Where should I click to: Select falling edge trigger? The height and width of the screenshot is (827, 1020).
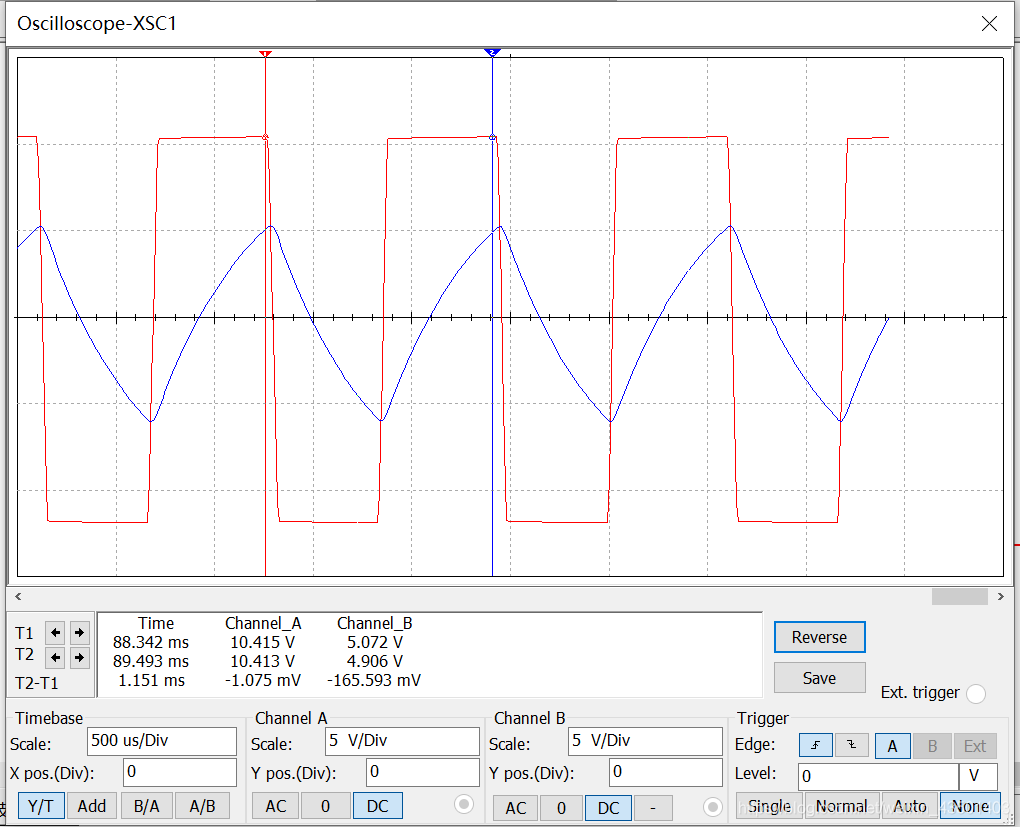[x=852, y=745]
